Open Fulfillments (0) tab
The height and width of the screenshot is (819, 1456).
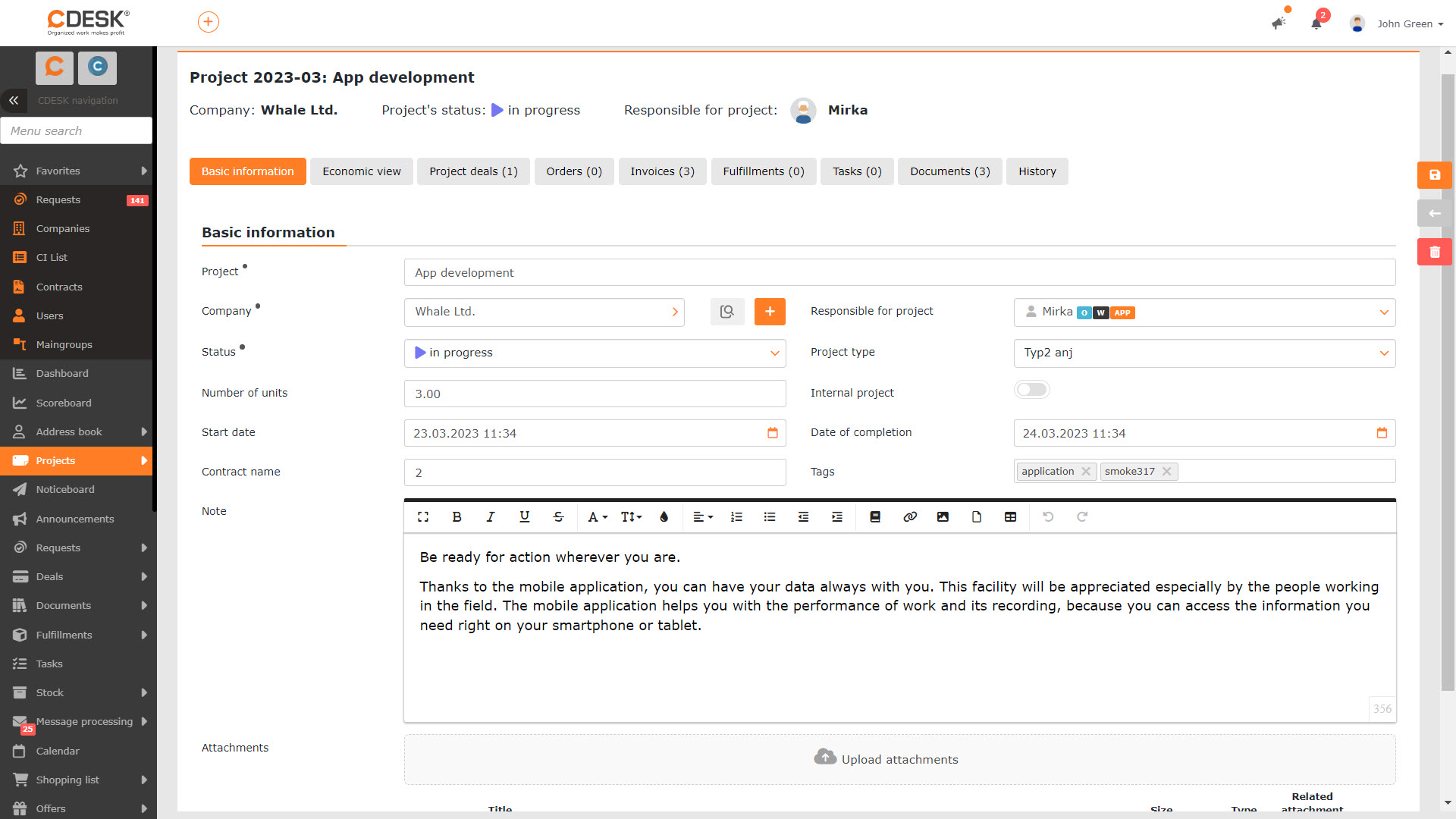click(763, 171)
